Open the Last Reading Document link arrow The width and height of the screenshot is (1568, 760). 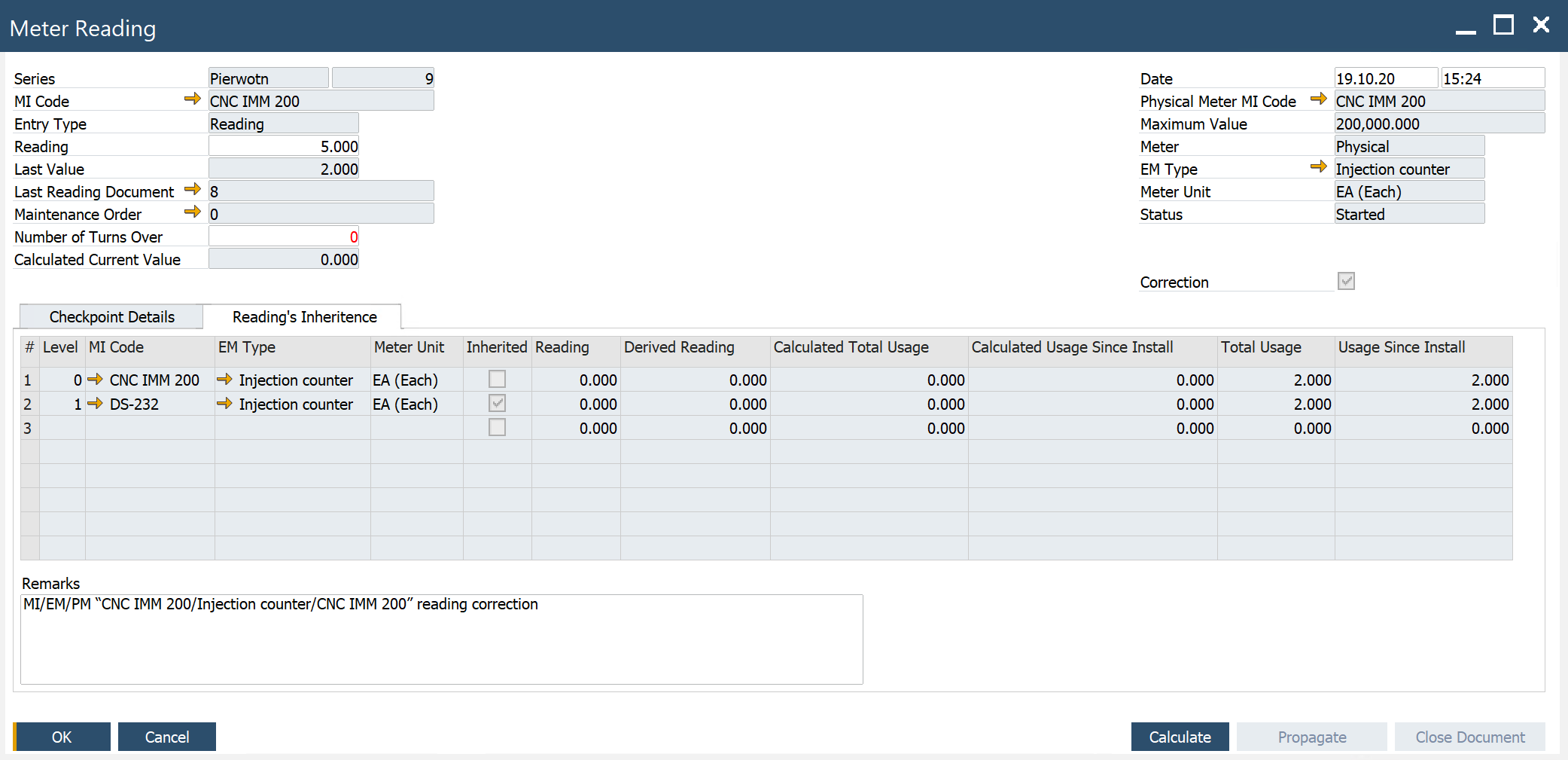pos(192,189)
